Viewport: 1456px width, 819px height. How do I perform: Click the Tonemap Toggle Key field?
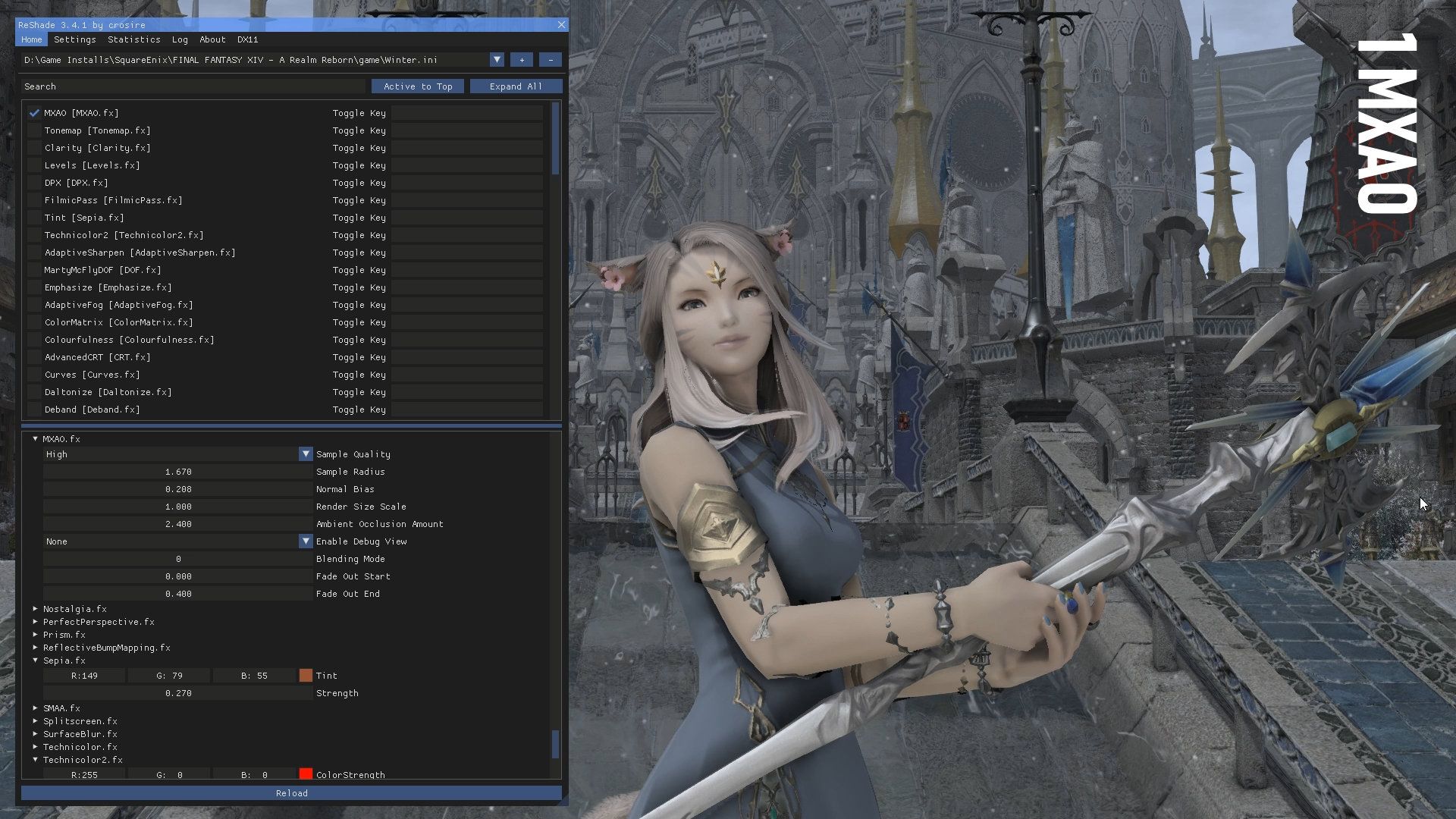tap(467, 130)
